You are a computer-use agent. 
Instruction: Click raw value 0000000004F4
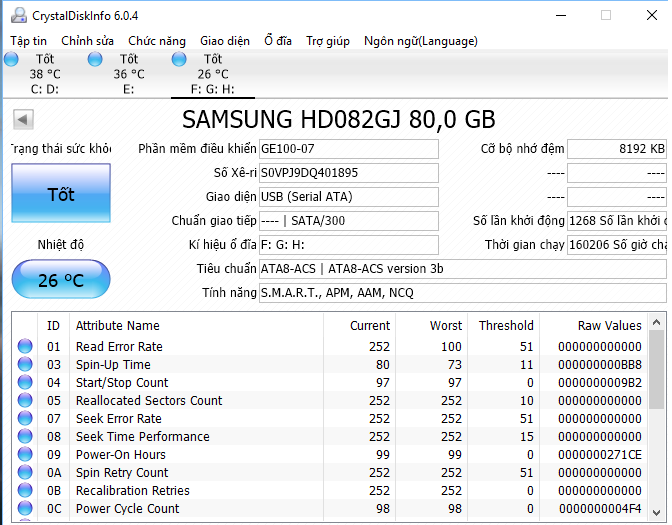(x=600, y=508)
